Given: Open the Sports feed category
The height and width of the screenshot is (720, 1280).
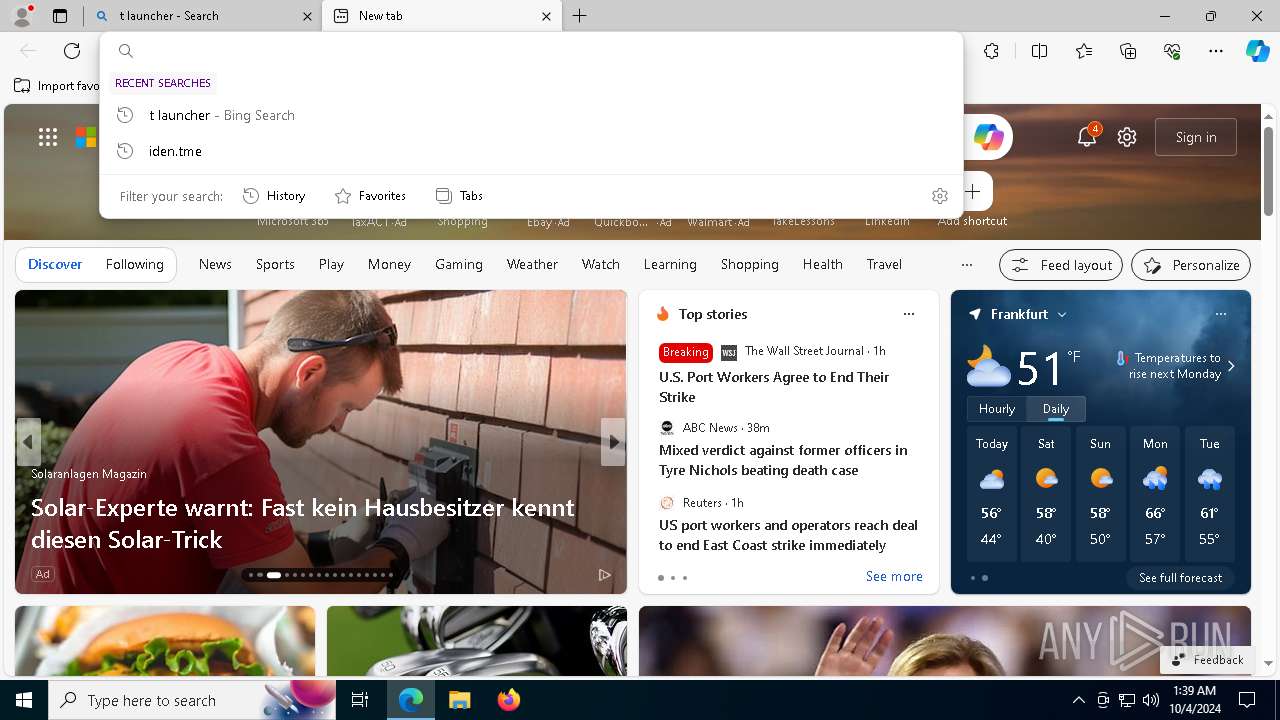Looking at the screenshot, I should point(275,265).
